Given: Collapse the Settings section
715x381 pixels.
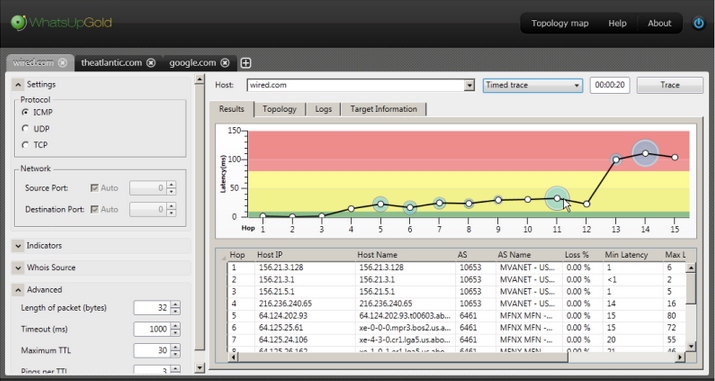Looking at the screenshot, I should [18, 85].
